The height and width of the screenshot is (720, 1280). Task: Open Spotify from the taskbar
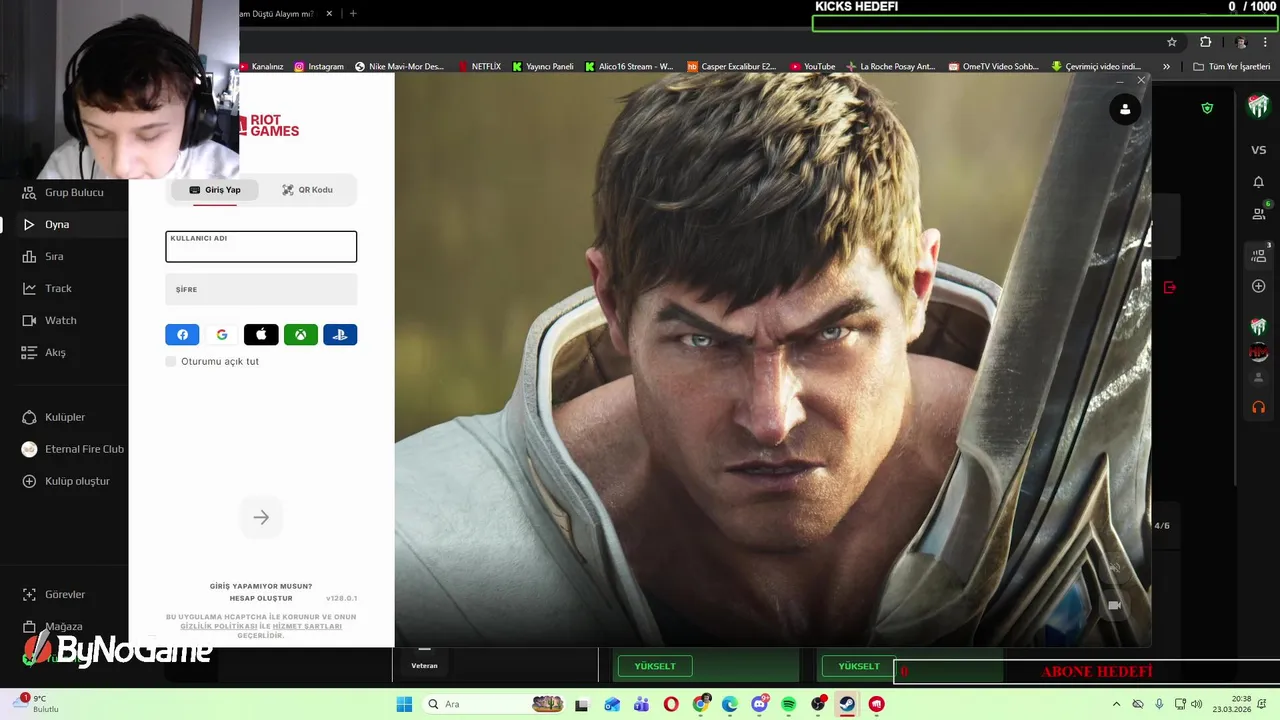pos(788,704)
